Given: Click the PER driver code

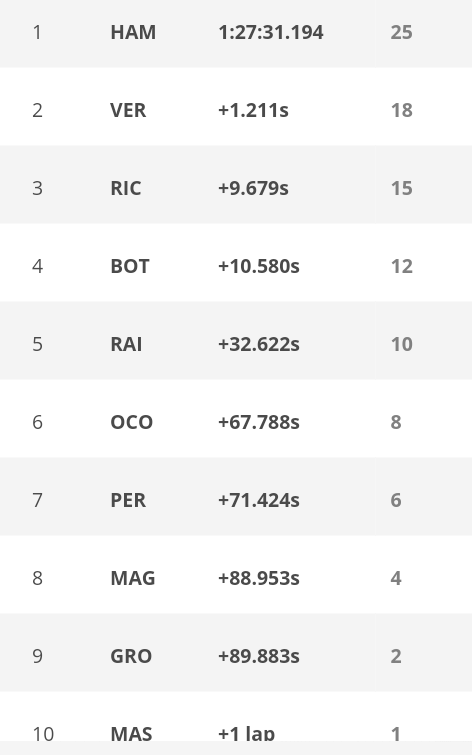Looking at the screenshot, I should coord(128,500).
